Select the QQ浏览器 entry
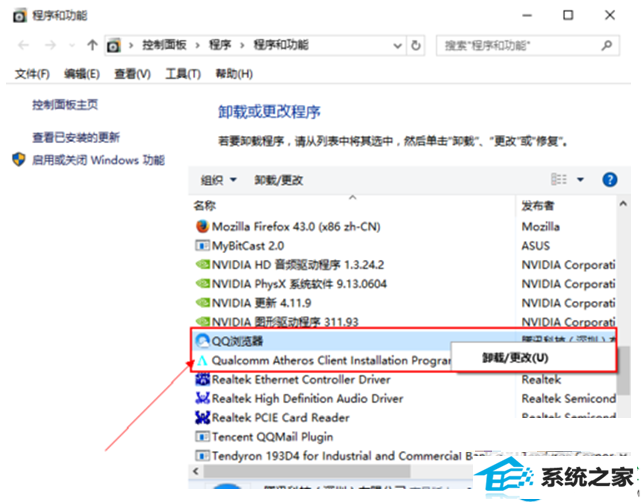Viewport: 642px width, 504px height. pos(237,341)
